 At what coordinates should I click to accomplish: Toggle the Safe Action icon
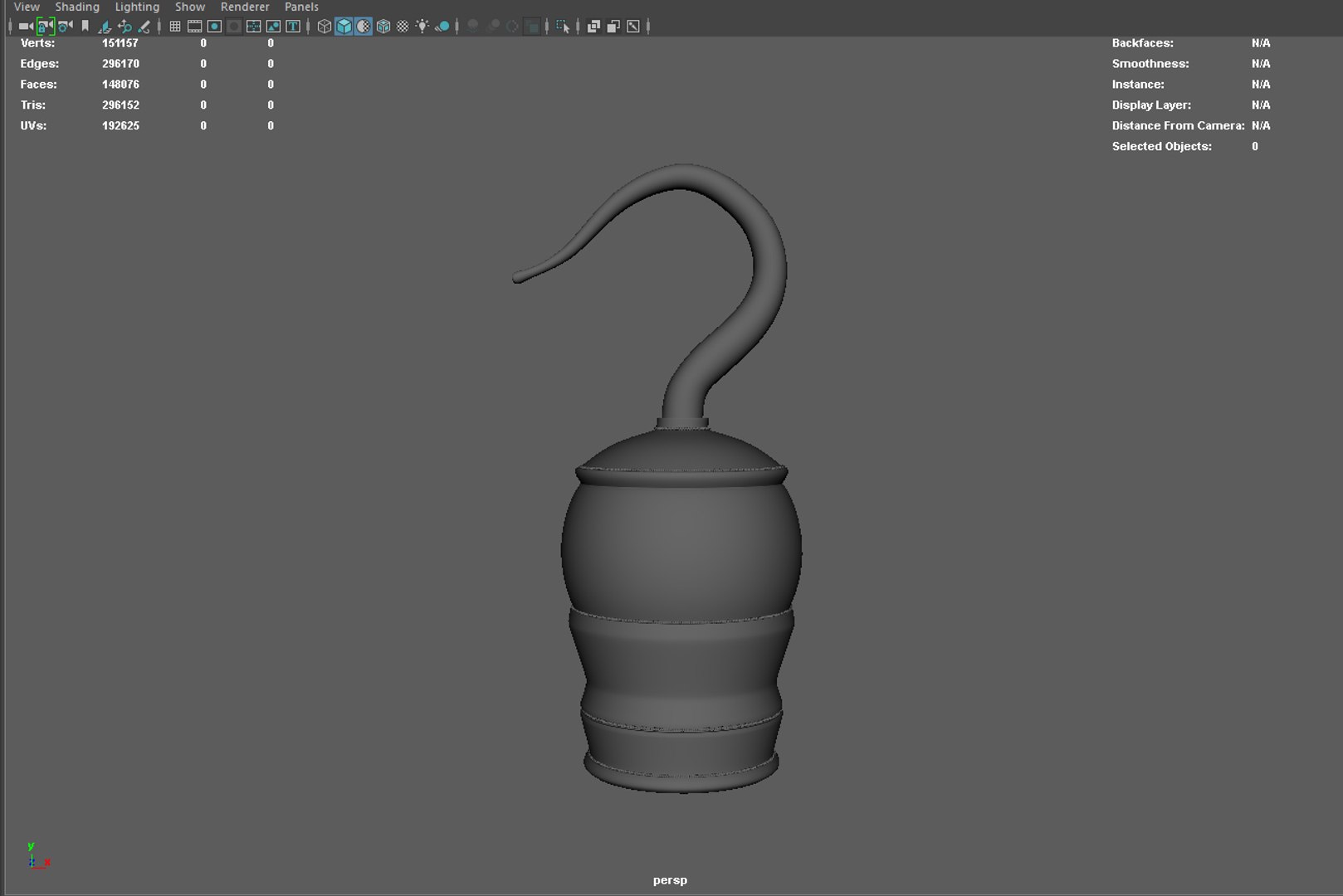pos(273,27)
